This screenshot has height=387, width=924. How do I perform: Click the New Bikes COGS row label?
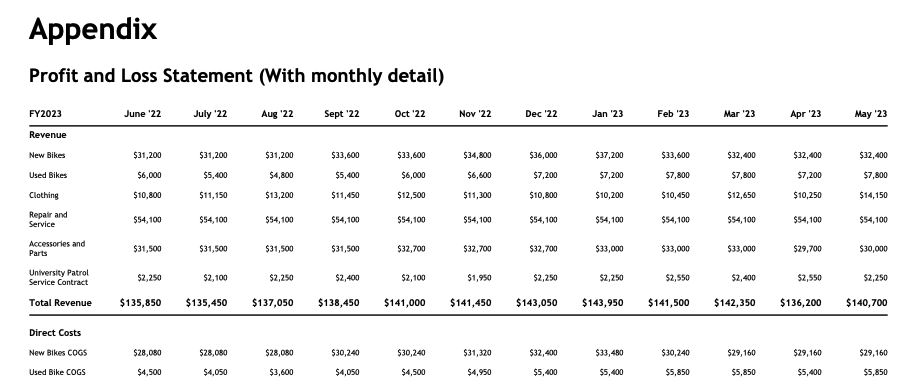pos(58,353)
